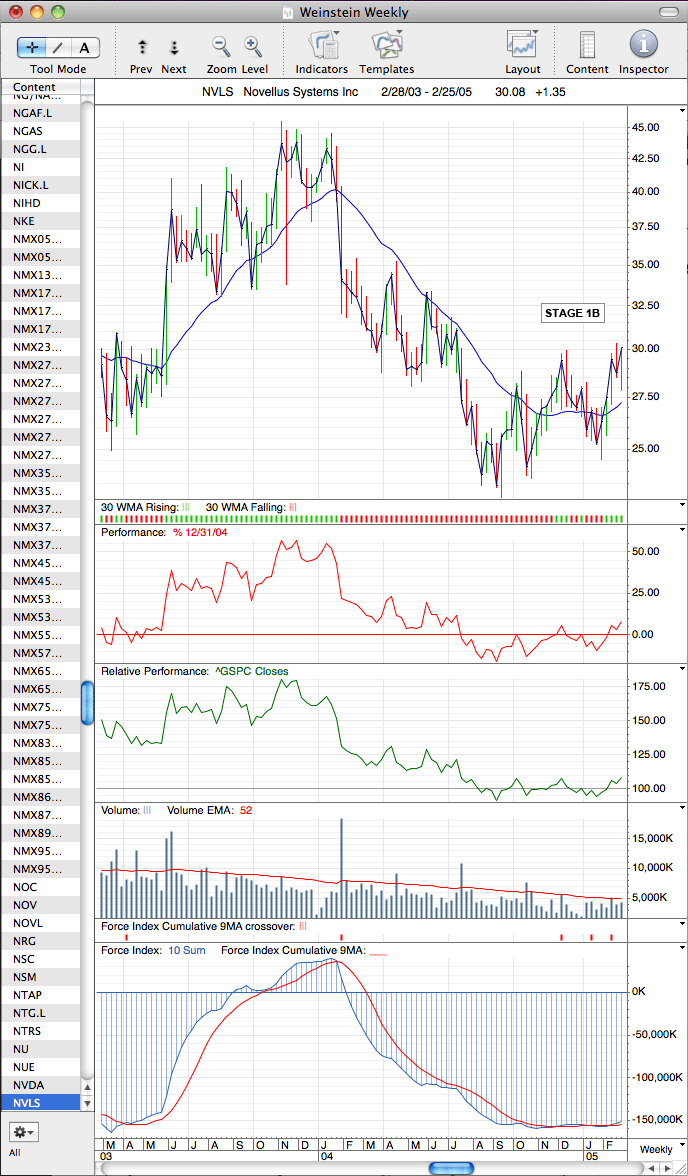The height and width of the screenshot is (1176, 688).
Task: Select NMX86… in the content list
Action: [40, 796]
